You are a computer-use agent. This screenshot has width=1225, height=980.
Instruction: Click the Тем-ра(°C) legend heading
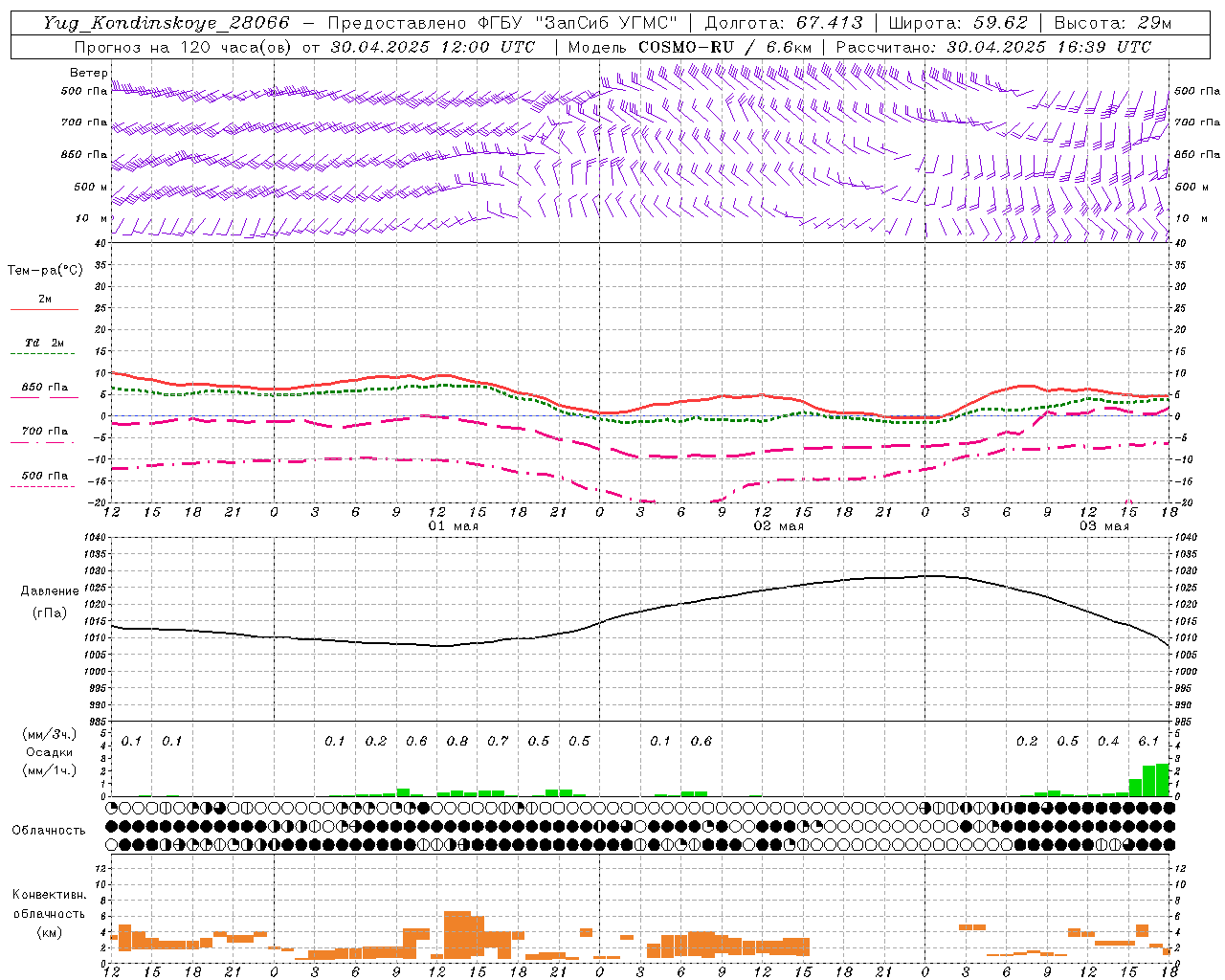(x=45, y=271)
